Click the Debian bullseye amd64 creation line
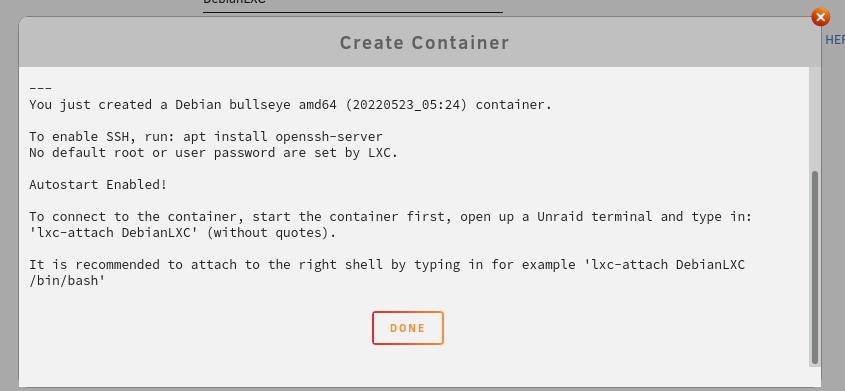The image size is (845, 391). [290, 104]
